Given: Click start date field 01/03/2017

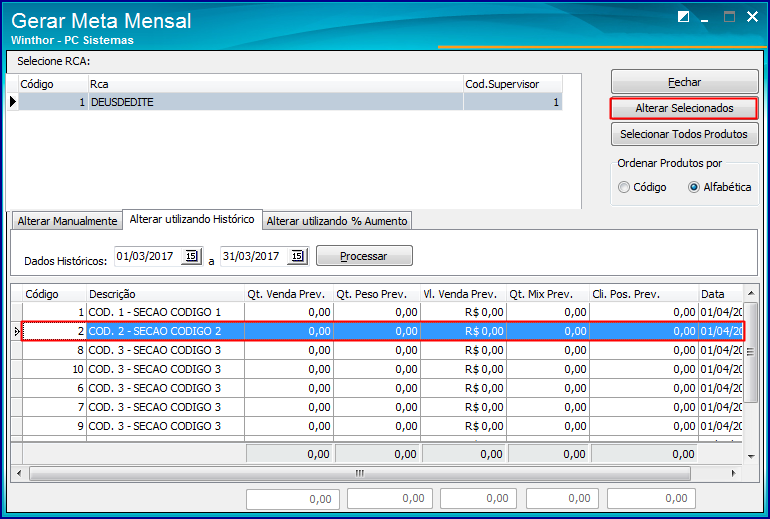Looking at the screenshot, I should 147,256.
